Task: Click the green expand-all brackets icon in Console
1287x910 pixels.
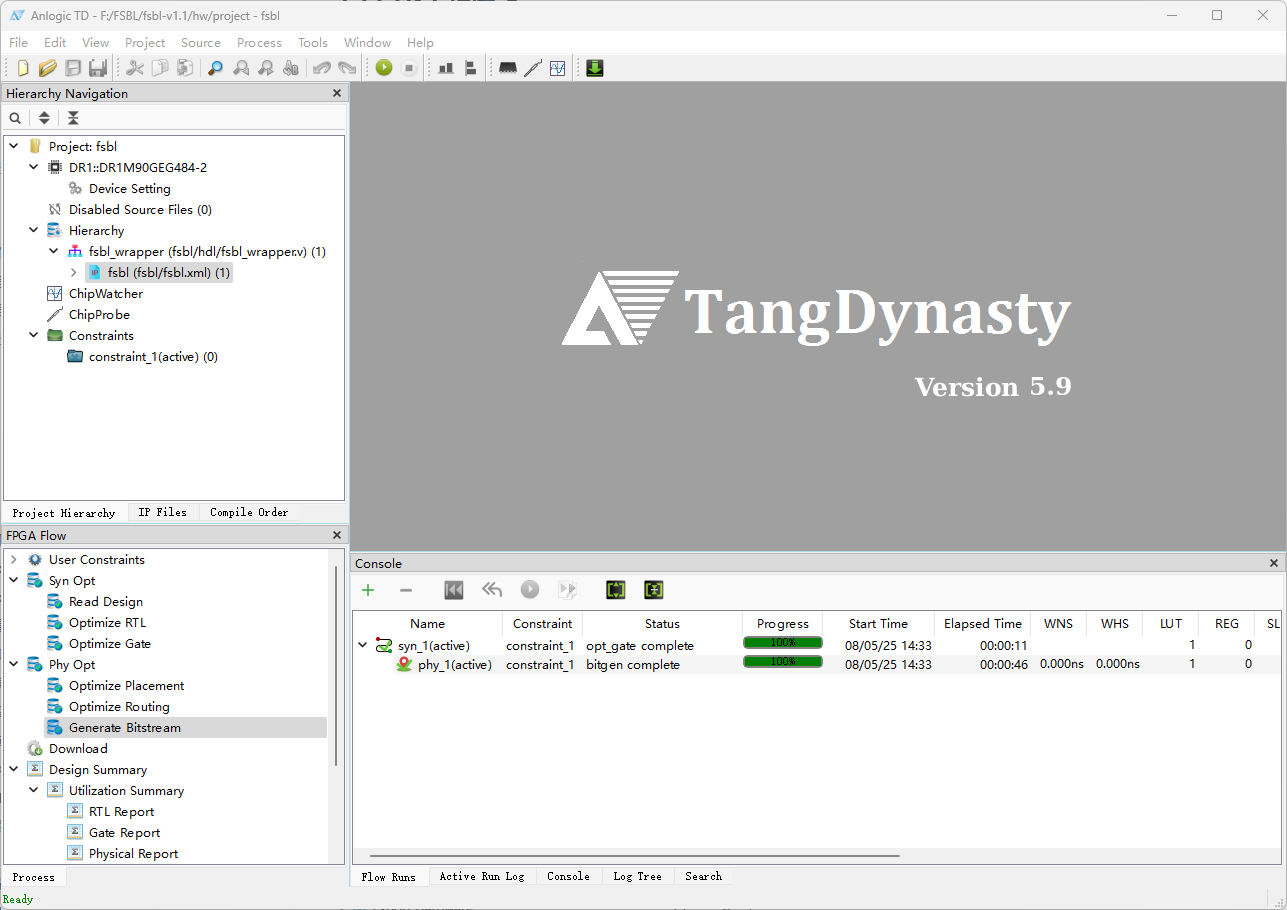Action: click(x=616, y=590)
